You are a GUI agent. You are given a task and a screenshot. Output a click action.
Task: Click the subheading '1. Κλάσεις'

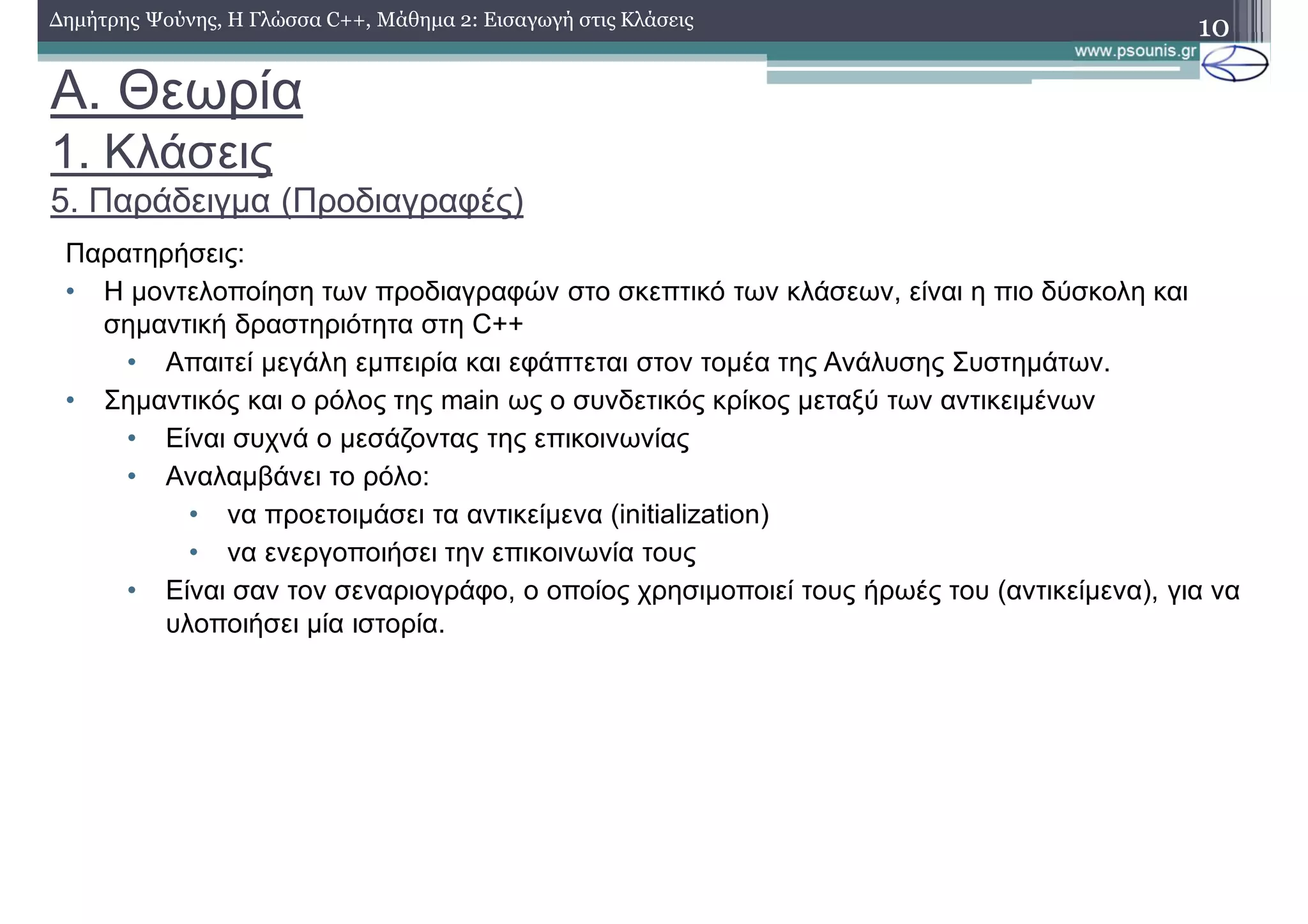(x=162, y=153)
